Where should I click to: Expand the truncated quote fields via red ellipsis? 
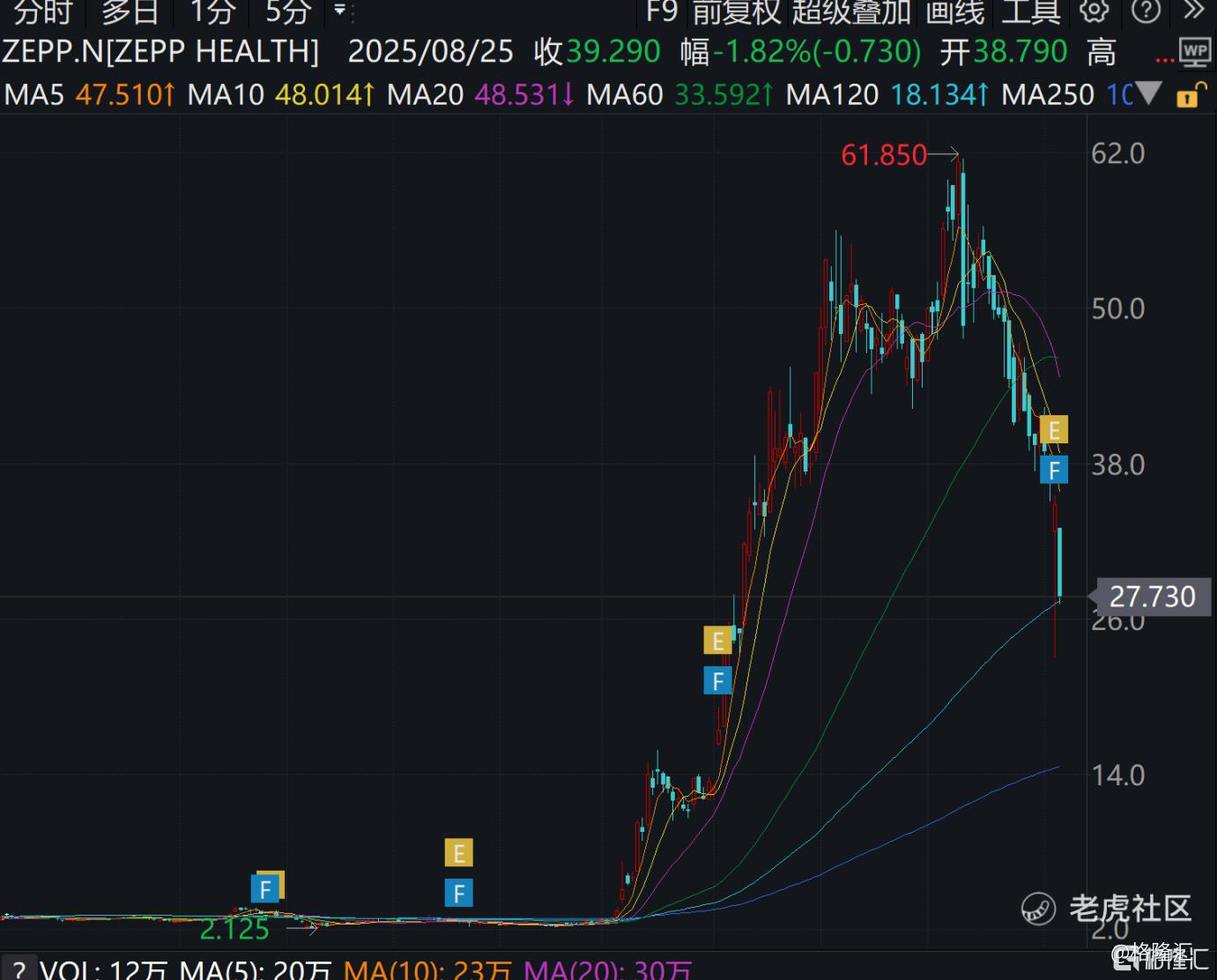point(1165,59)
